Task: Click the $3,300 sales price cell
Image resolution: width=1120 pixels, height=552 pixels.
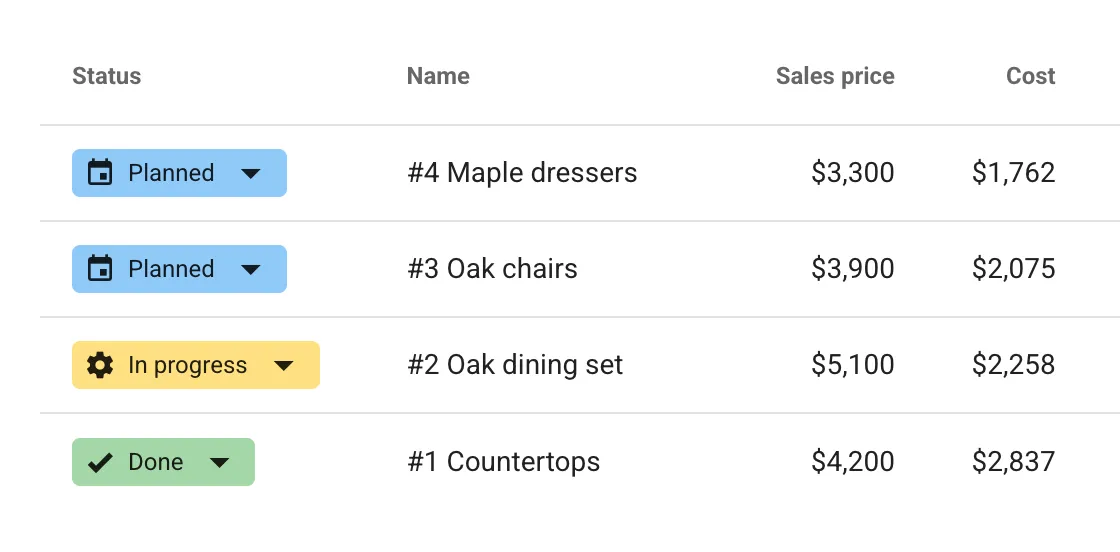Action: pos(853,173)
